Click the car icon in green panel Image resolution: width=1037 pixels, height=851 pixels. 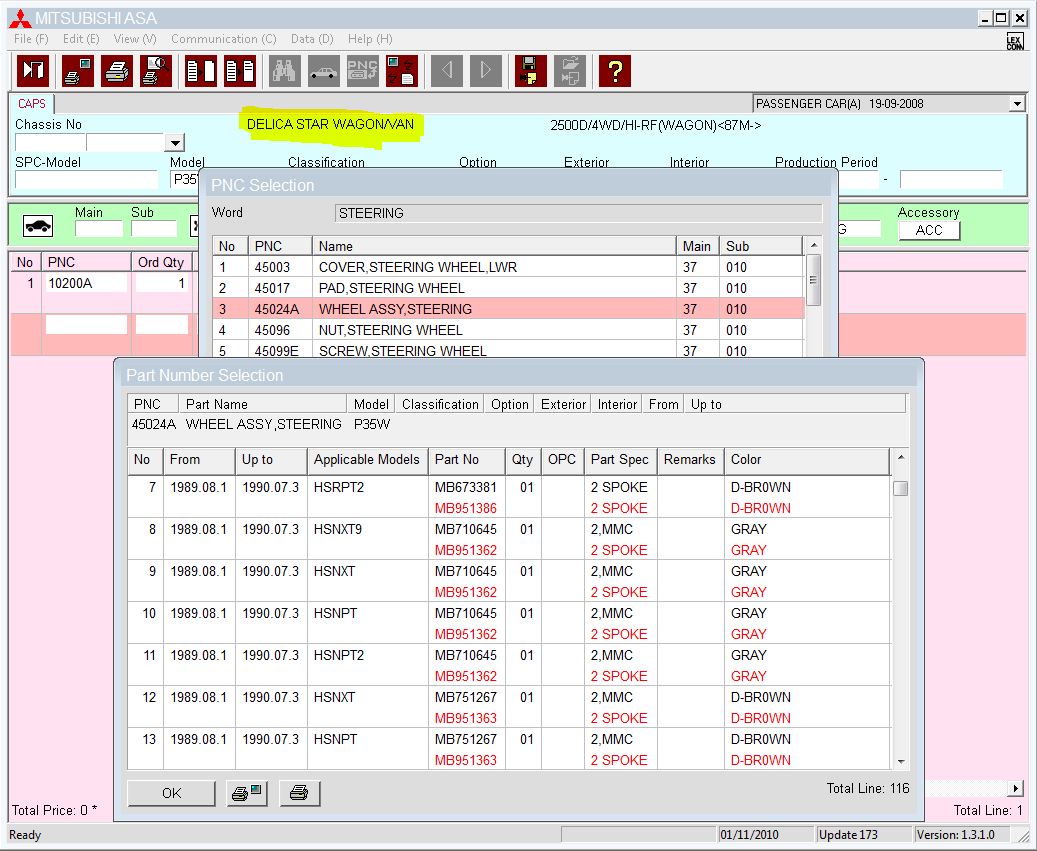[x=38, y=227]
